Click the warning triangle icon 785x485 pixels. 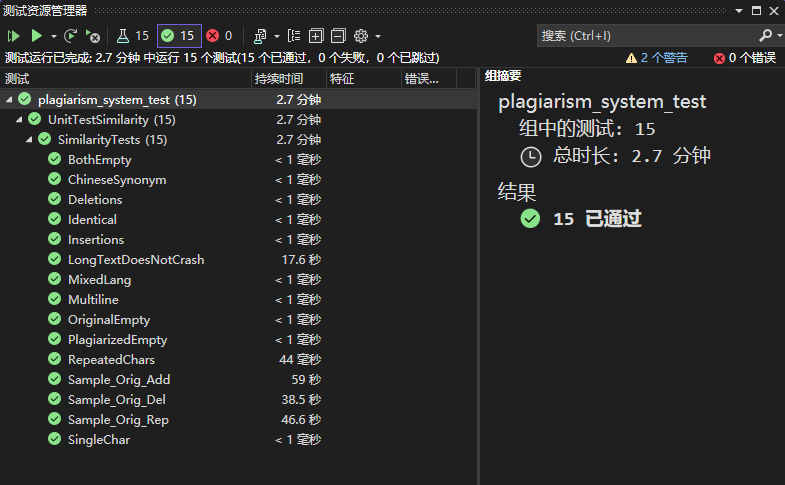tap(631, 59)
